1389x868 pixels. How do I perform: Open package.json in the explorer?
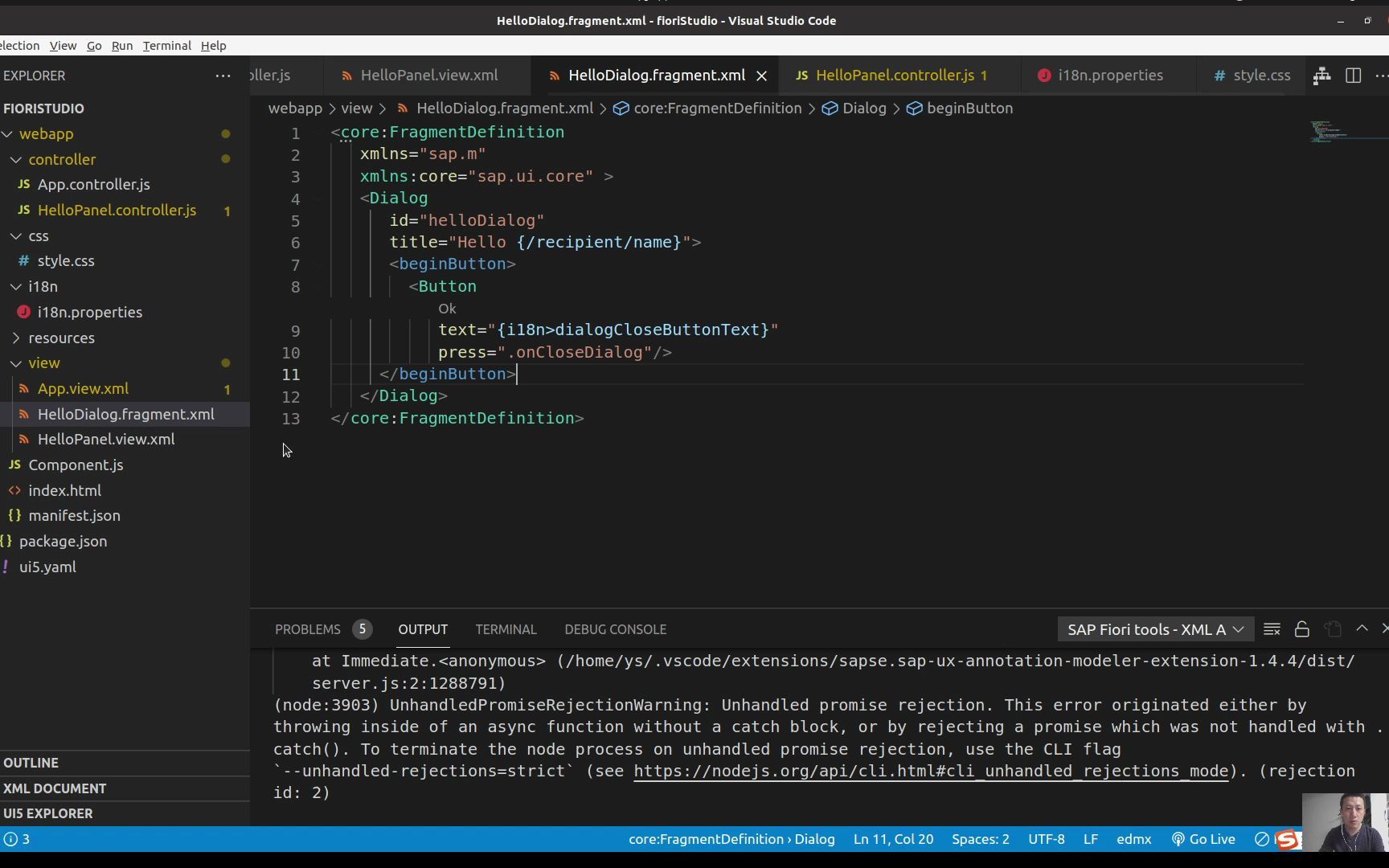pyautogui.click(x=63, y=542)
